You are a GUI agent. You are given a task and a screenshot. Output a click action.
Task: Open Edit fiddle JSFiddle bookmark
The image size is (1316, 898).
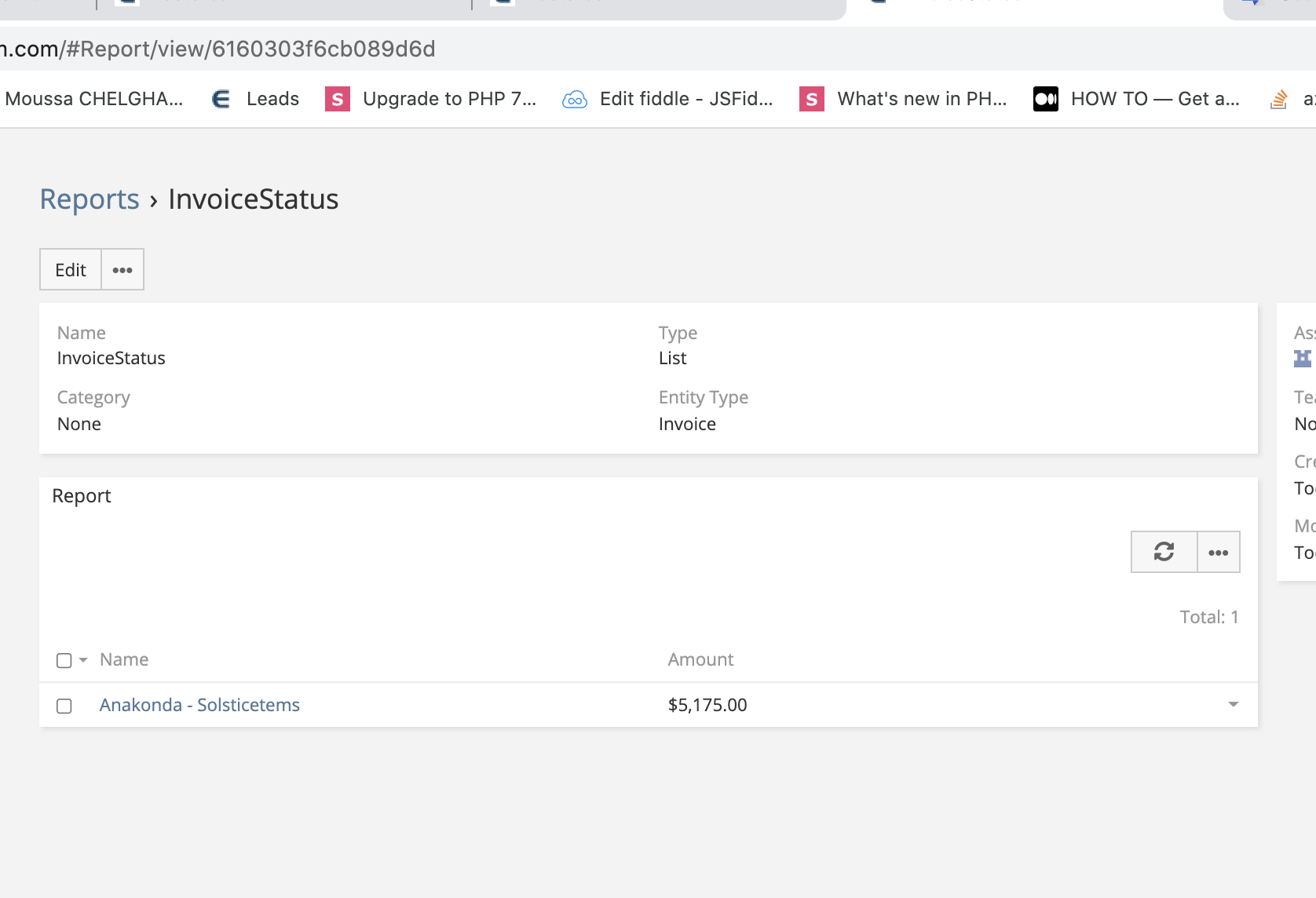668,99
